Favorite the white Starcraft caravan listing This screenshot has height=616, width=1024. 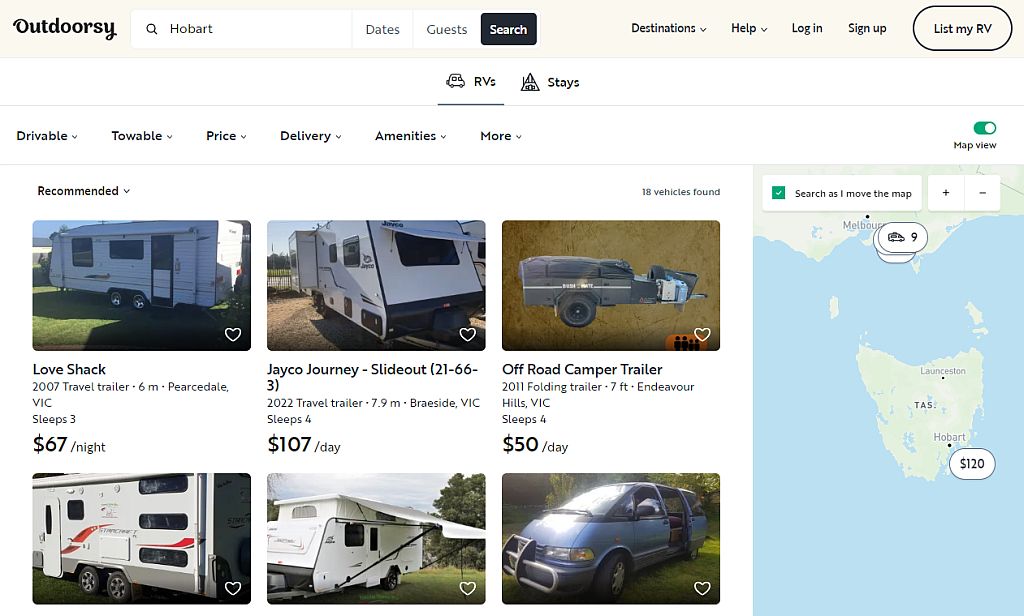tap(232, 588)
